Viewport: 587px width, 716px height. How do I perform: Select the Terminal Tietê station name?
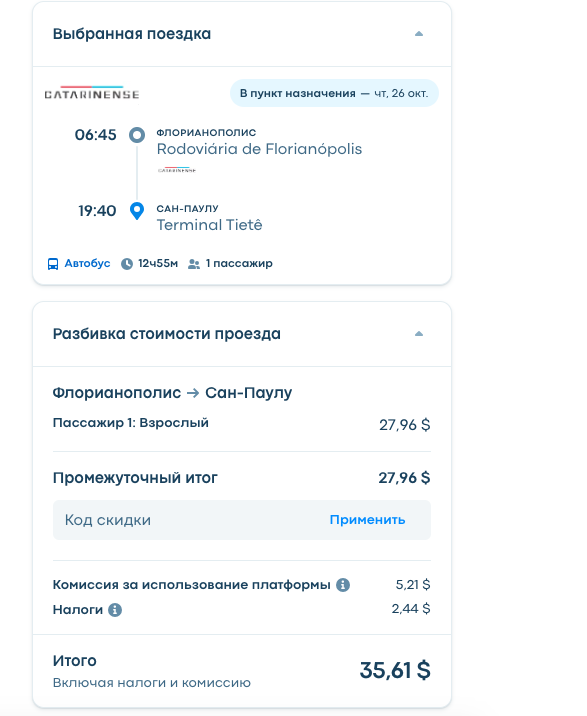[210, 225]
